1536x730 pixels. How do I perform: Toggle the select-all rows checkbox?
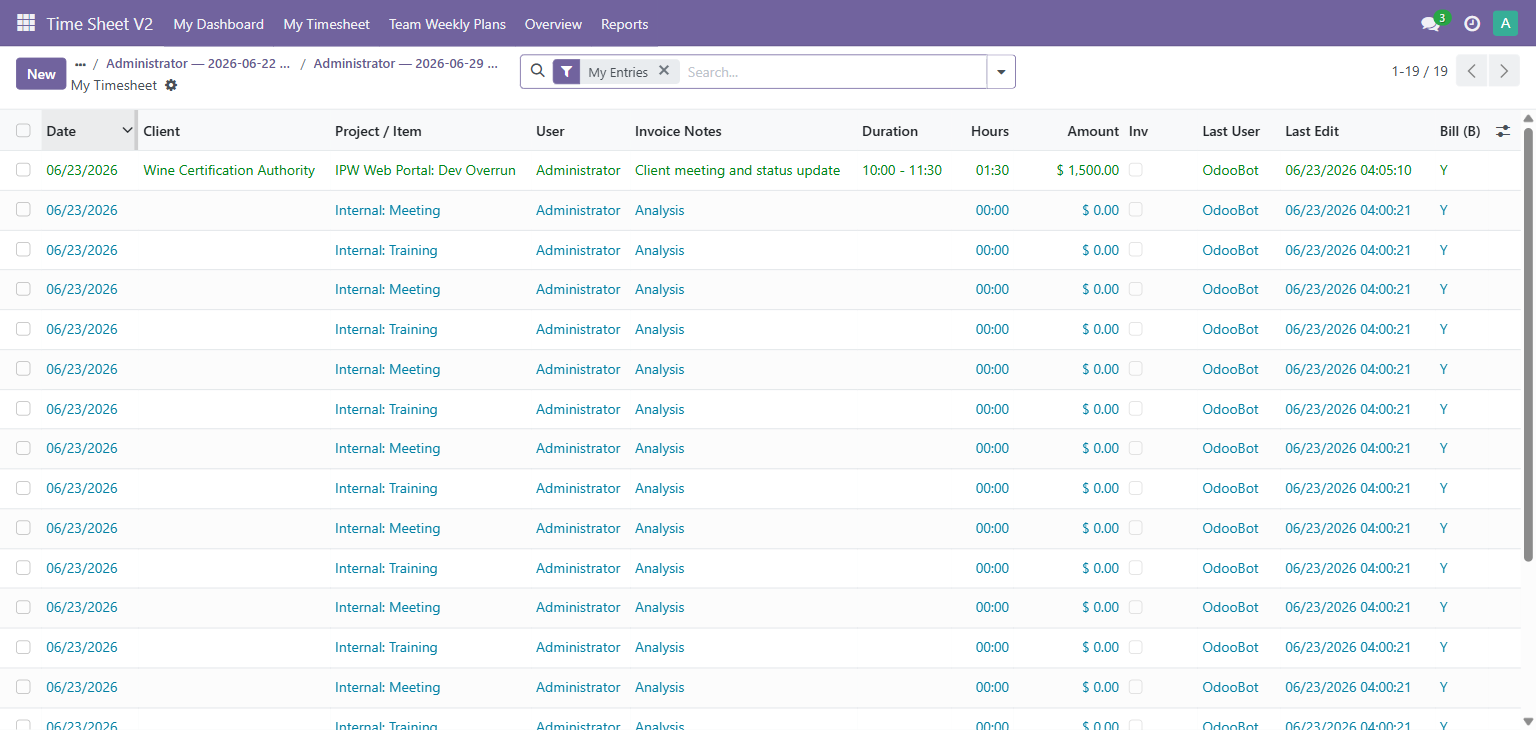coord(23,131)
